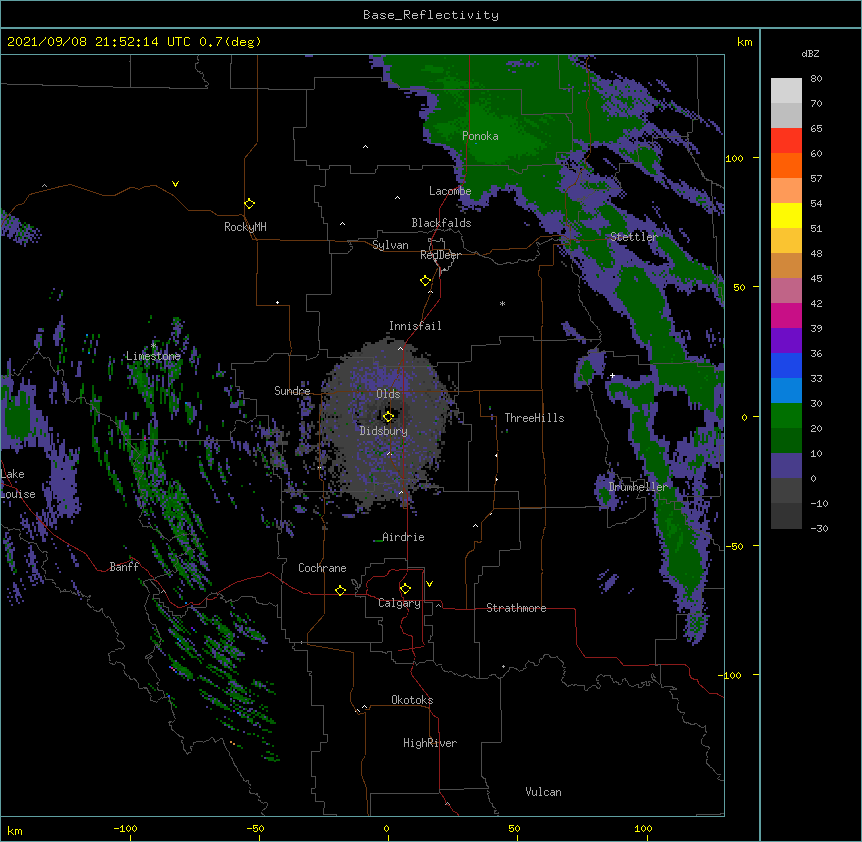
Task: Click the -50 tick label on the right axis
Action: 734,546
